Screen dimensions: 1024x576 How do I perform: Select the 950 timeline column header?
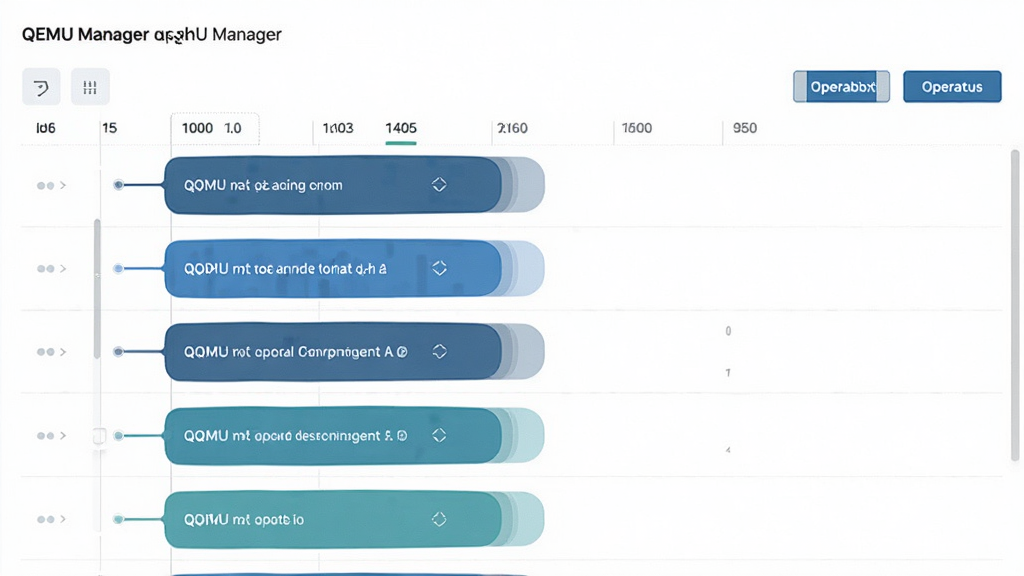coord(744,128)
